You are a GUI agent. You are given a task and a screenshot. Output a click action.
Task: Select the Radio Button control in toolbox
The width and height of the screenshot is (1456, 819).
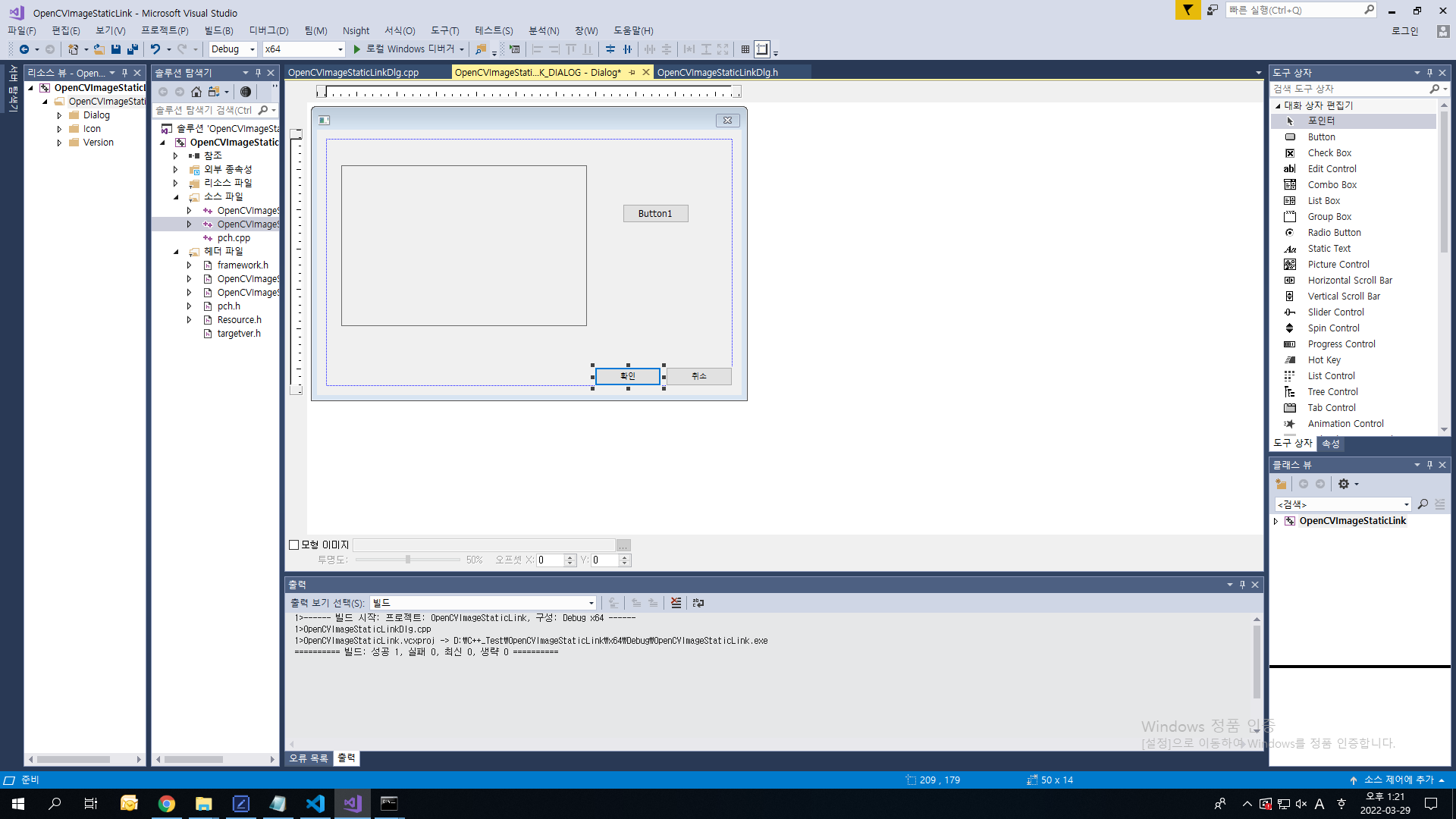1333,233
